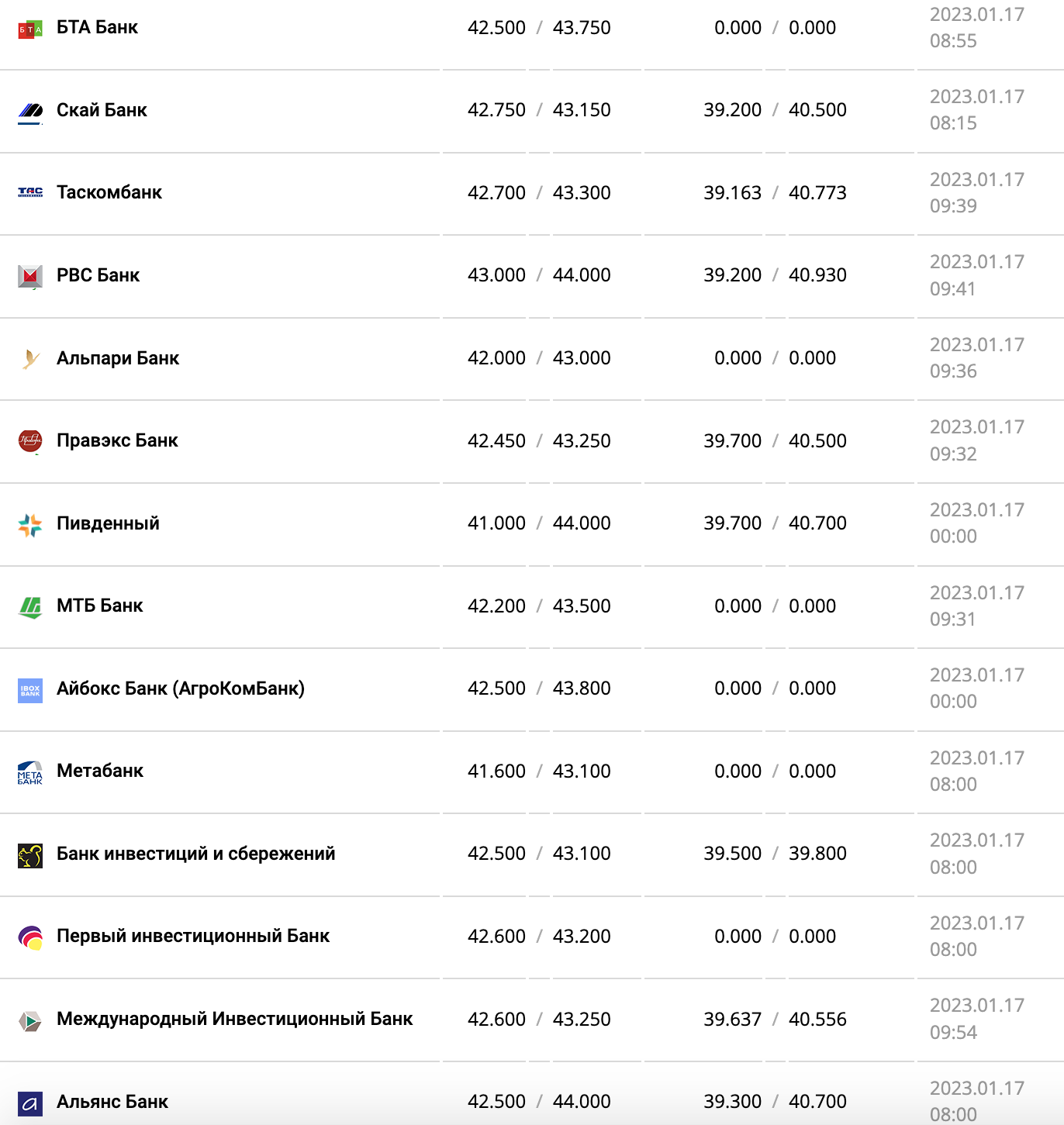
Task: Click the Таскомбанк logo icon
Action: [x=29, y=192]
